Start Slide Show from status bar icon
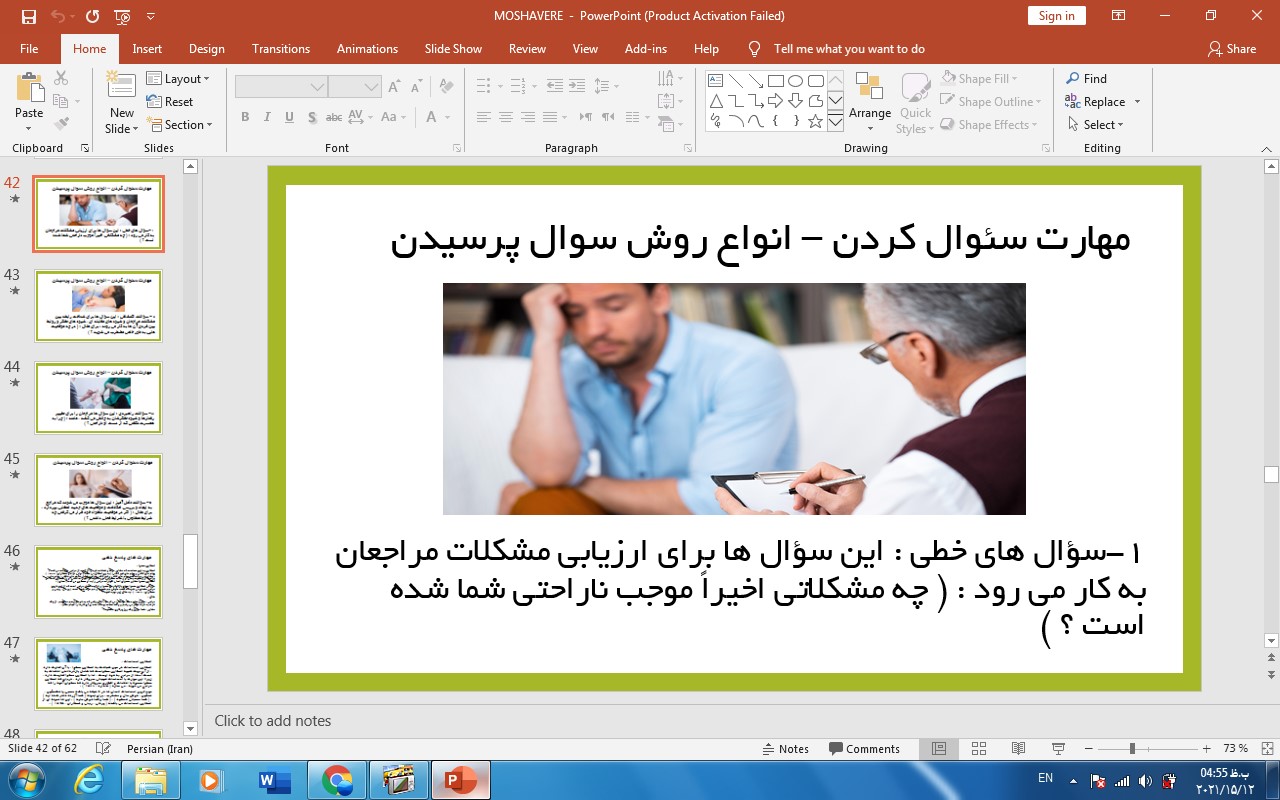1280x800 pixels. tap(1058, 748)
